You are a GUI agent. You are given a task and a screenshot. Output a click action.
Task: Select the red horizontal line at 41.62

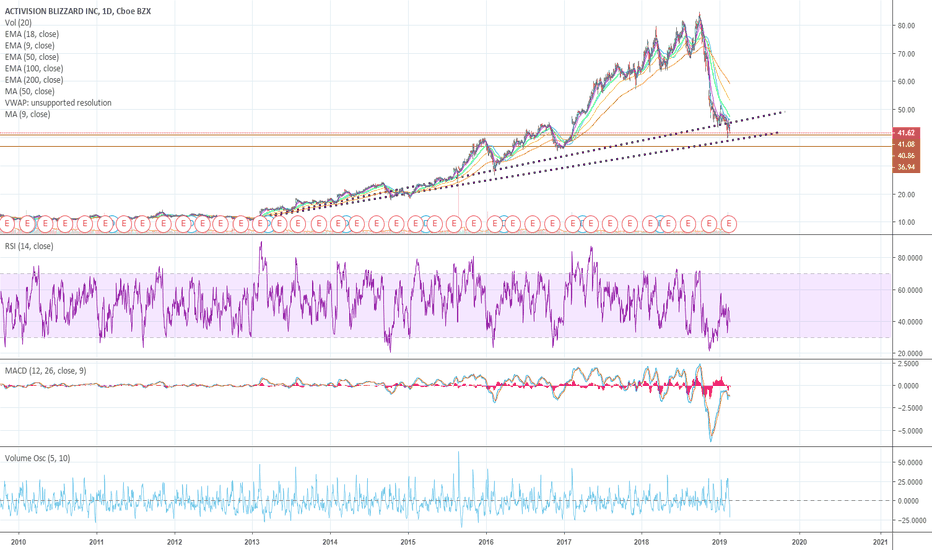click(446, 133)
